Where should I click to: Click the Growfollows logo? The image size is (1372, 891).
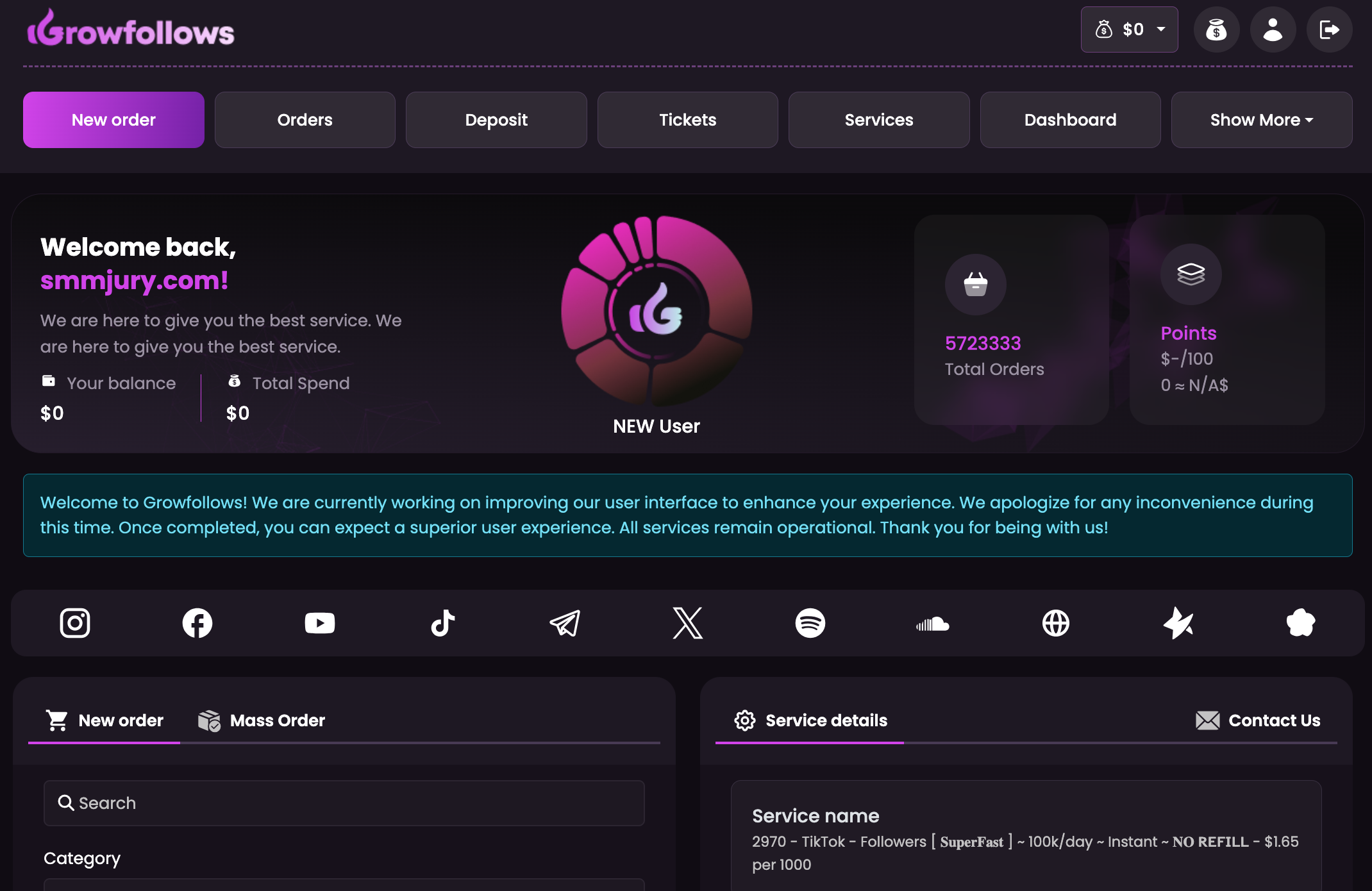(131, 29)
